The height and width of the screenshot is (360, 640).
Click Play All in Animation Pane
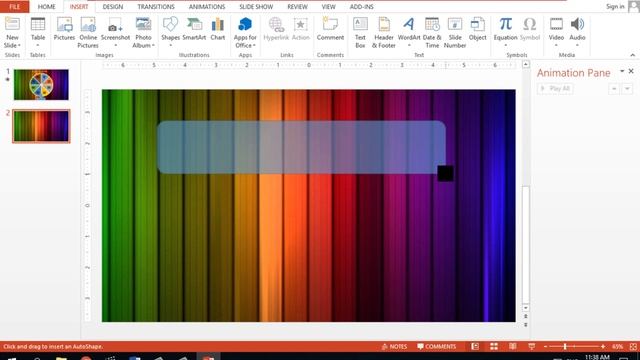(555, 89)
